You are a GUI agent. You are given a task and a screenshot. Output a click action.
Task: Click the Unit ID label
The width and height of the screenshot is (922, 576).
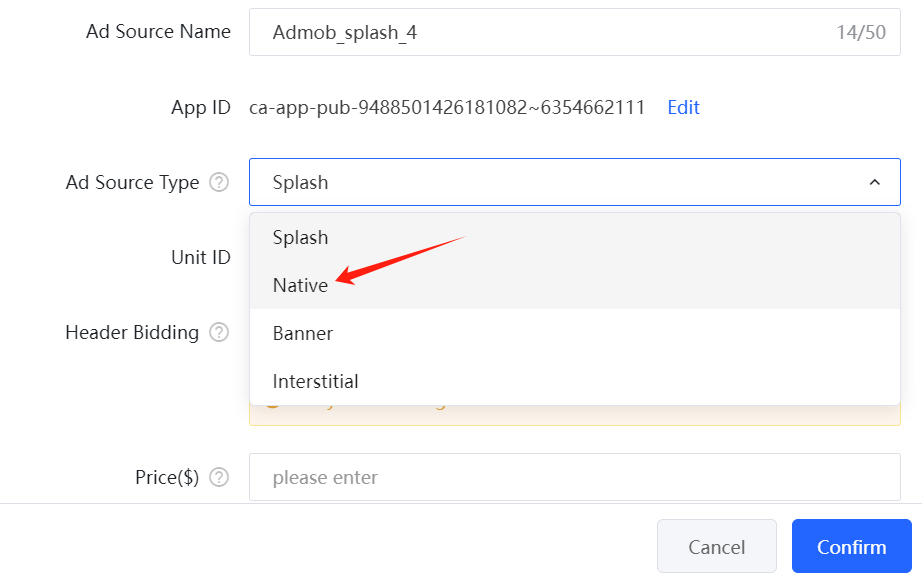click(201, 258)
